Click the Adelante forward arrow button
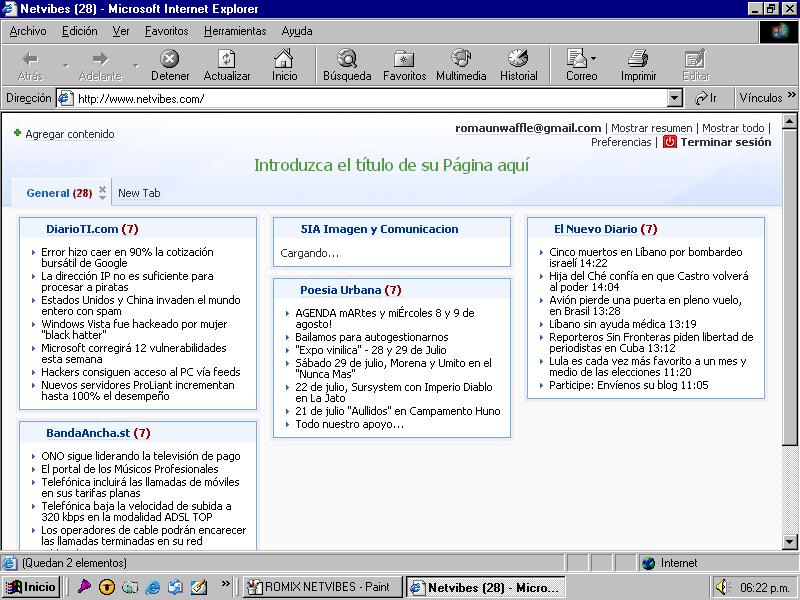The height and width of the screenshot is (600, 800). (x=100, y=65)
